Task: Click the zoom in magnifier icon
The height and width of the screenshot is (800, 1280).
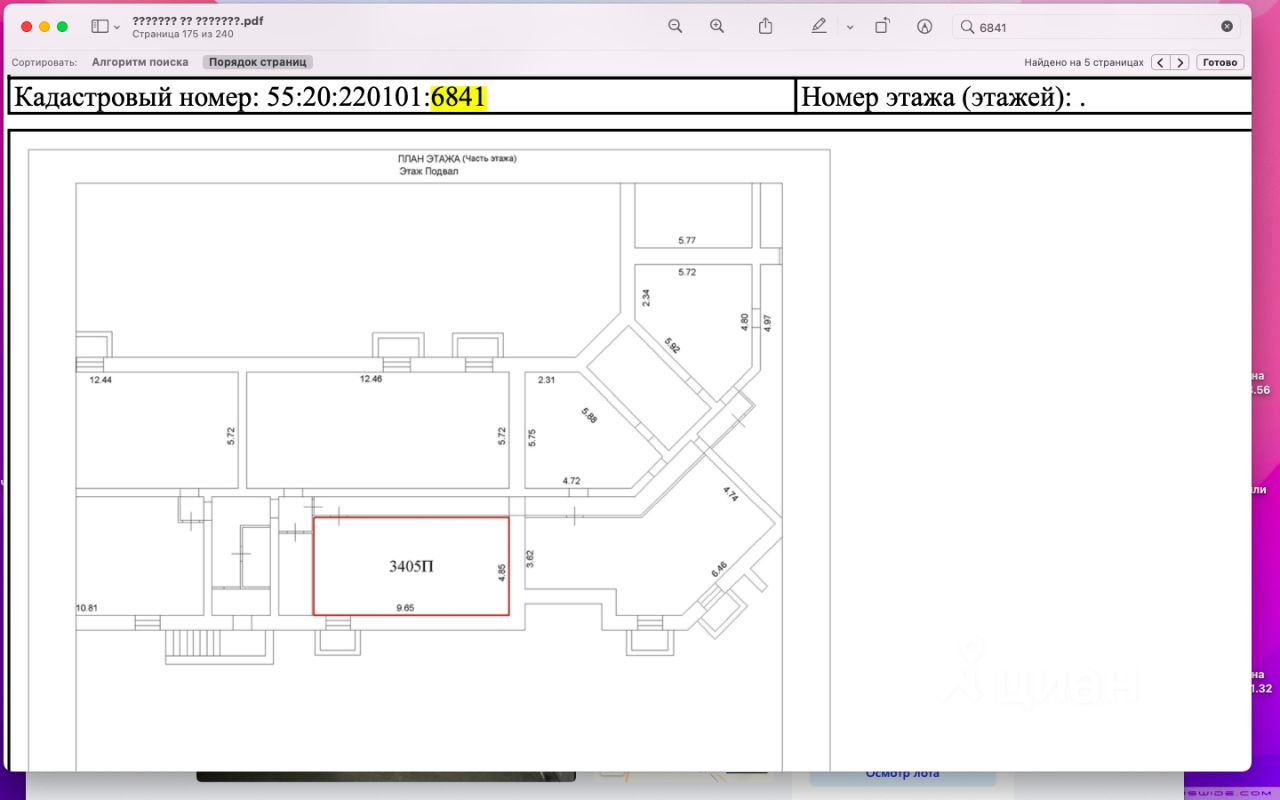Action: (717, 27)
